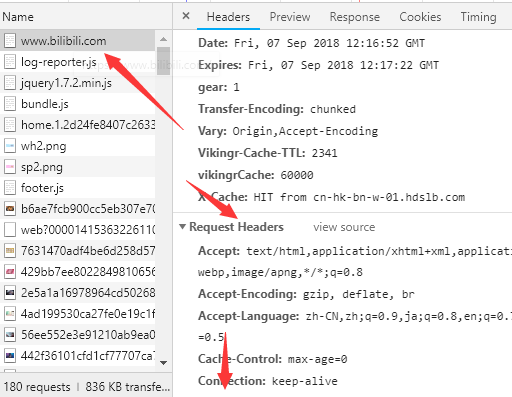Close the request details panel
The image size is (512, 397).
[186, 16]
